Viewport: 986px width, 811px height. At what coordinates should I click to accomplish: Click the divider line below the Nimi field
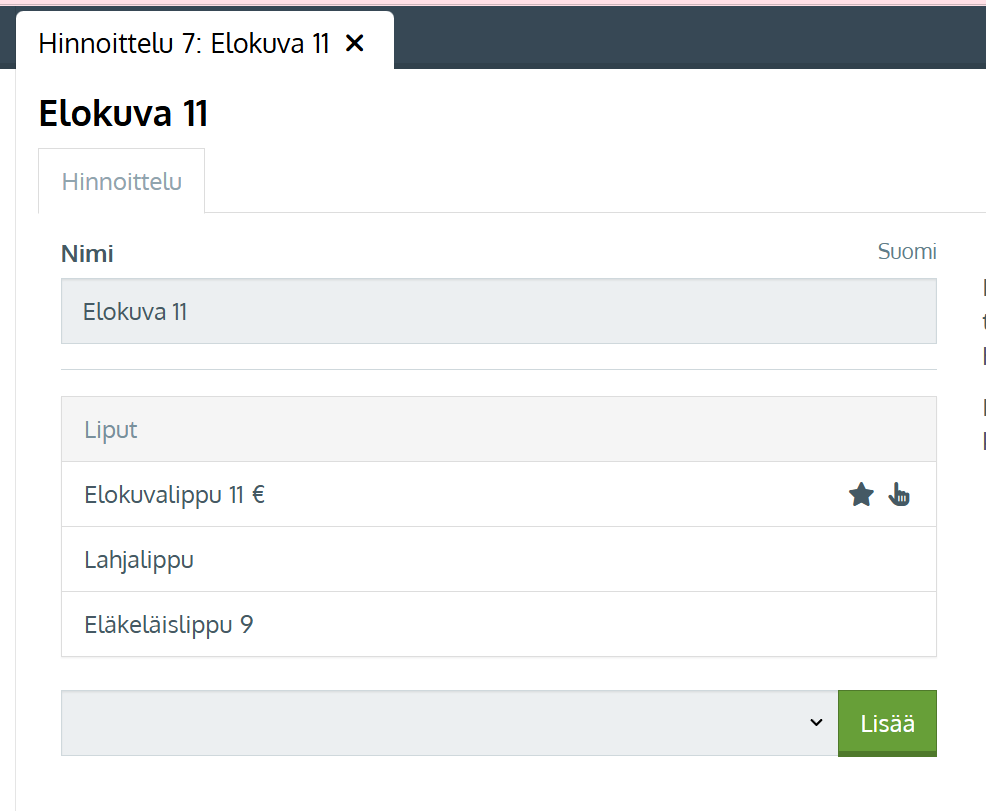(x=498, y=370)
